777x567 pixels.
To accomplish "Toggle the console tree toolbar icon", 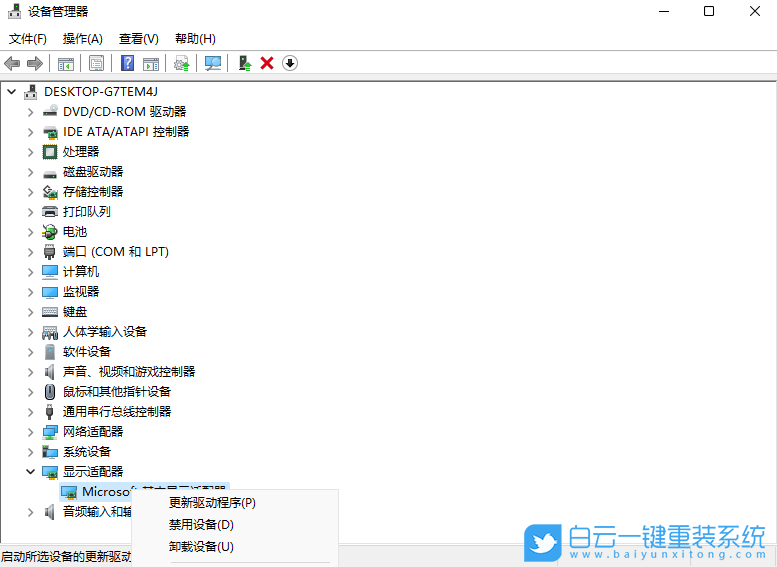I will tap(65, 63).
